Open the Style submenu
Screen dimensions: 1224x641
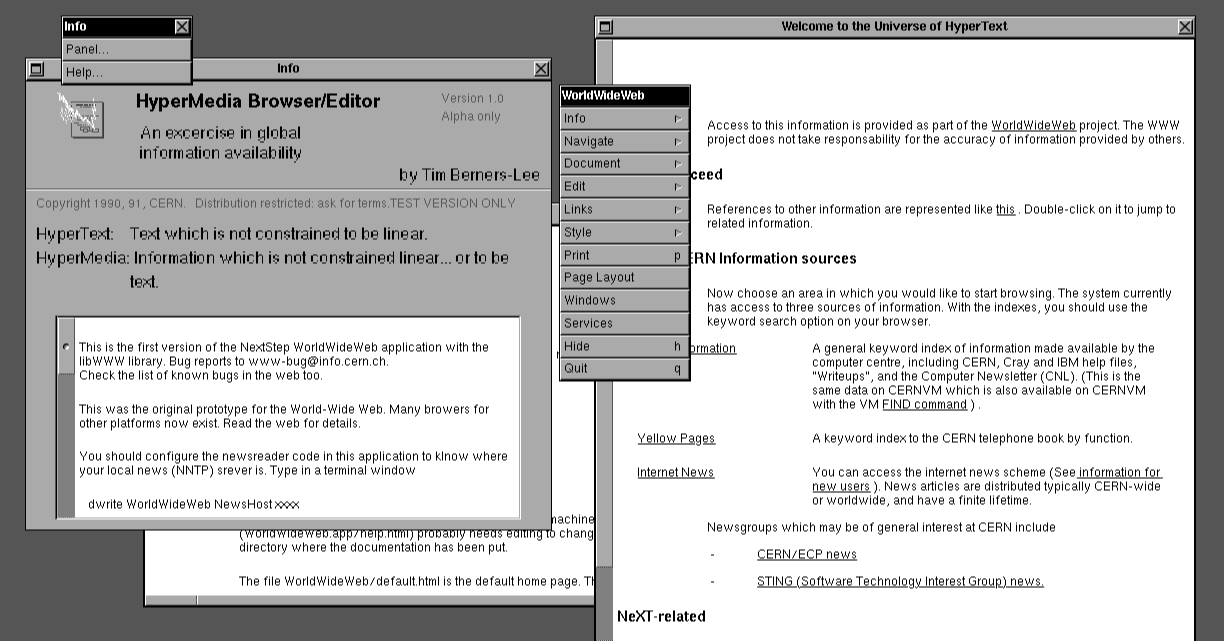tap(625, 232)
